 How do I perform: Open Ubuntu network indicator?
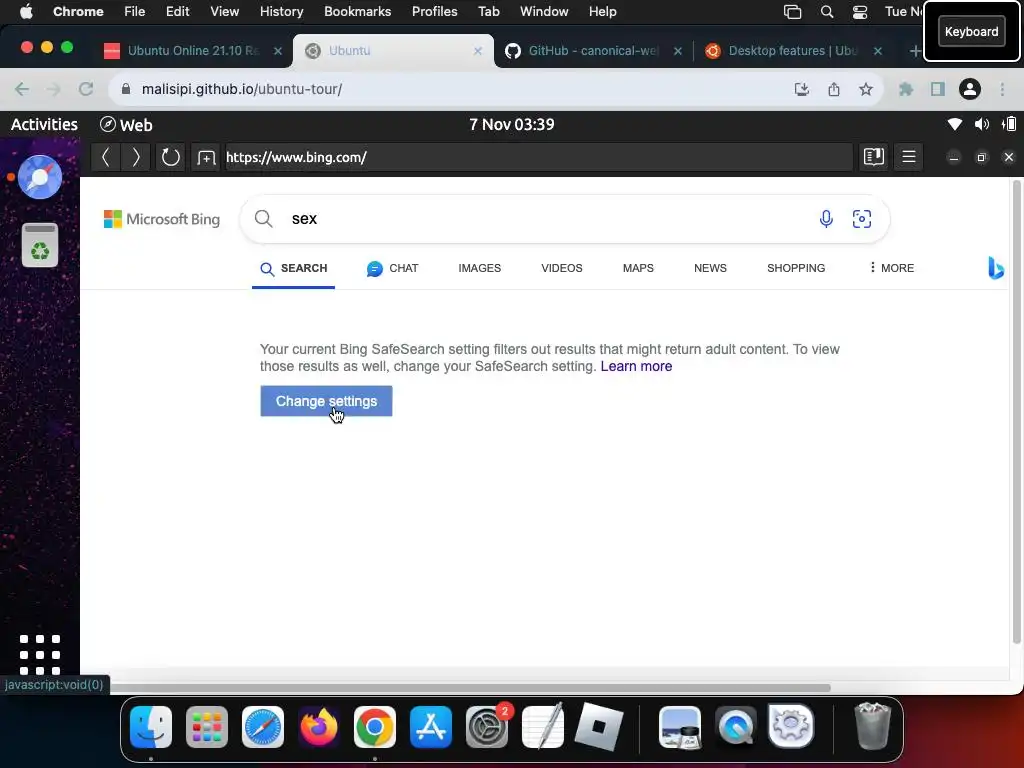coord(954,124)
